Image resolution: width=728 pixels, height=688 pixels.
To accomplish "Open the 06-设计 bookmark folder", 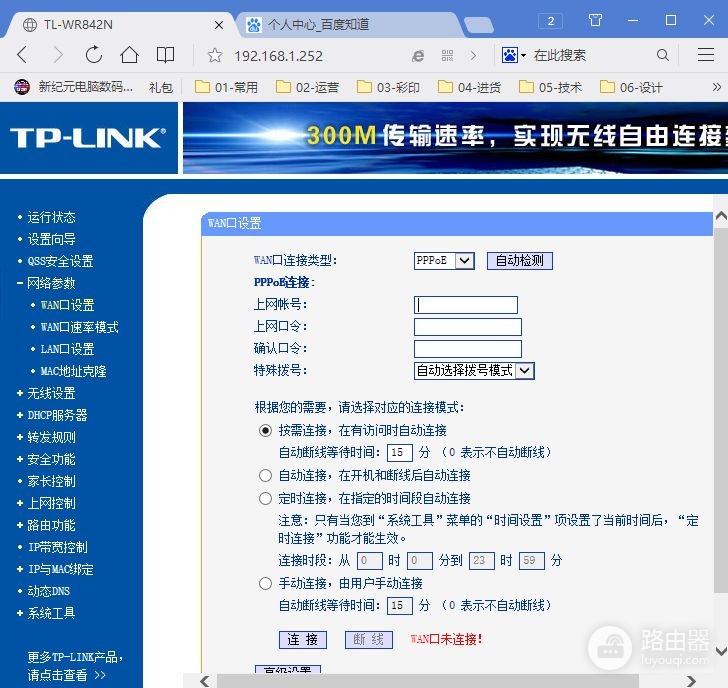I will pos(631,87).
